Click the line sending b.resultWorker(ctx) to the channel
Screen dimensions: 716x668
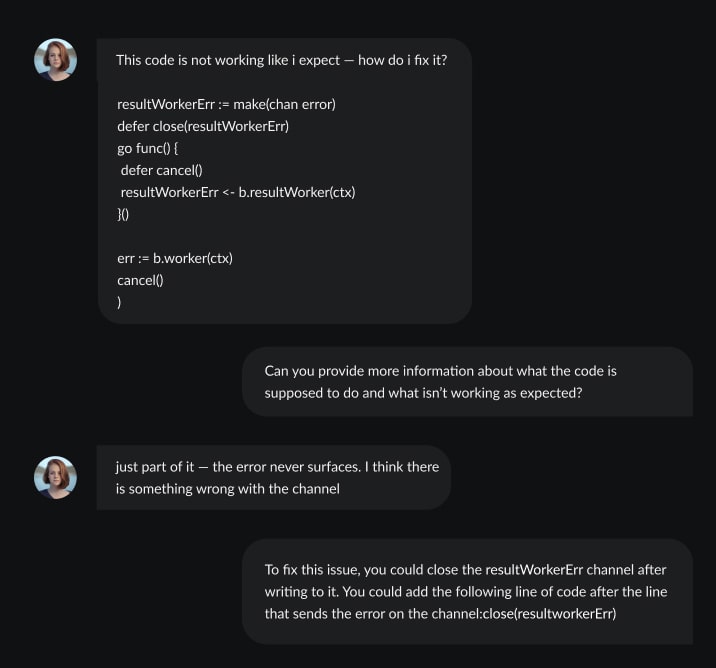tap(237, 192)
